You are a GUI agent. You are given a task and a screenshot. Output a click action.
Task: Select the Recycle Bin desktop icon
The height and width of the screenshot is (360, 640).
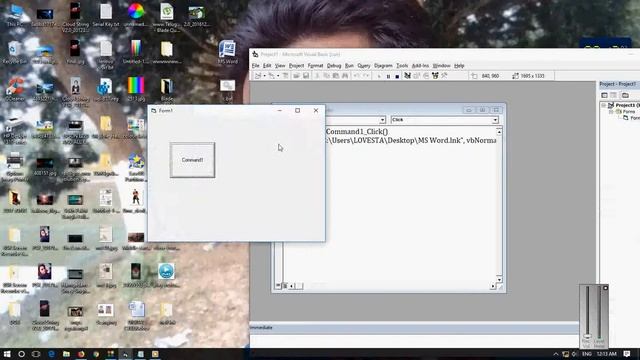(x=15, y=52)
